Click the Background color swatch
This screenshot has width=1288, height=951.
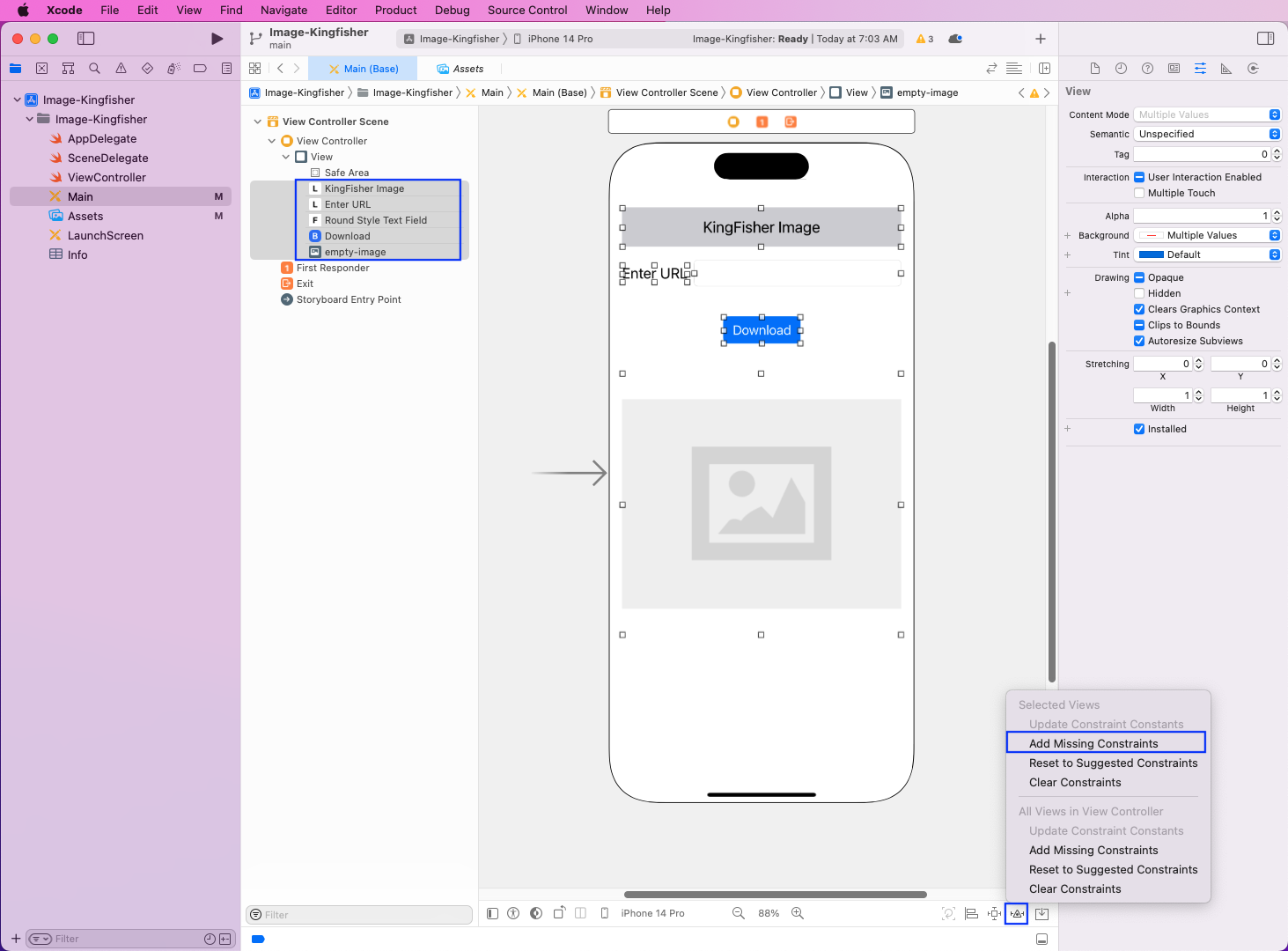(1151, 235)
